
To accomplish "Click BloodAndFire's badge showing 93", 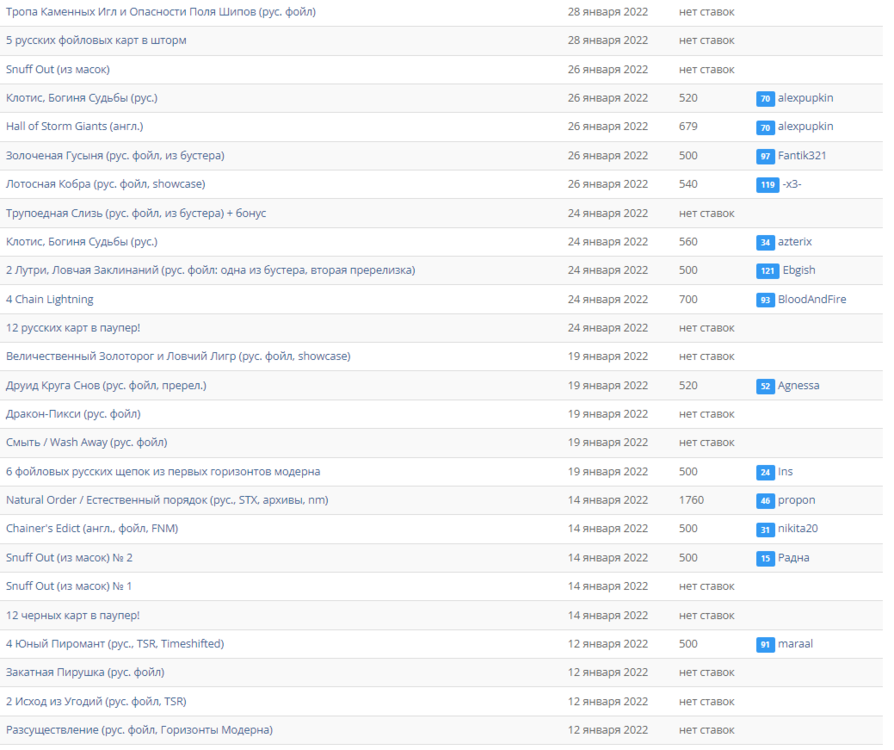I will [x=765, y=299].
